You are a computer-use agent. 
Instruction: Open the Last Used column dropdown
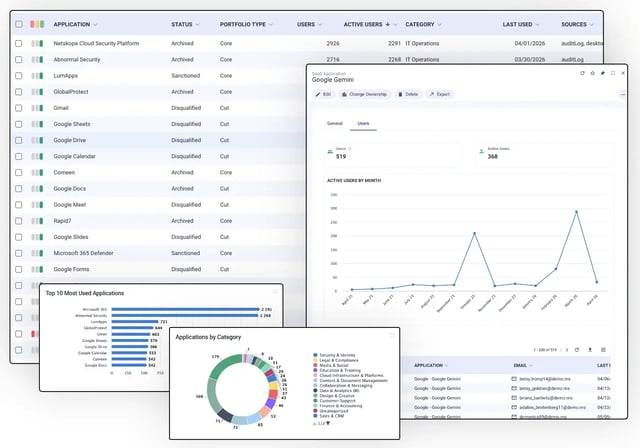pos(537,24)
